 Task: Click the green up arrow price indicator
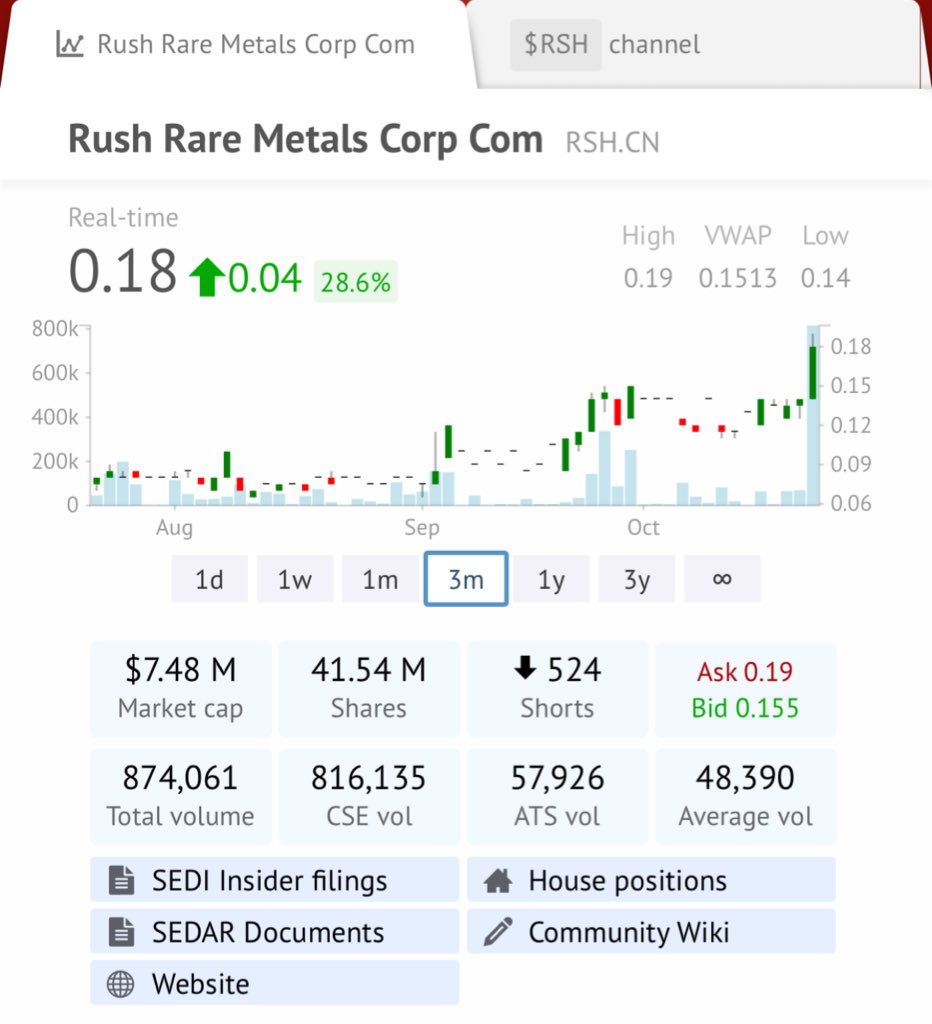[x=207, y=278]
